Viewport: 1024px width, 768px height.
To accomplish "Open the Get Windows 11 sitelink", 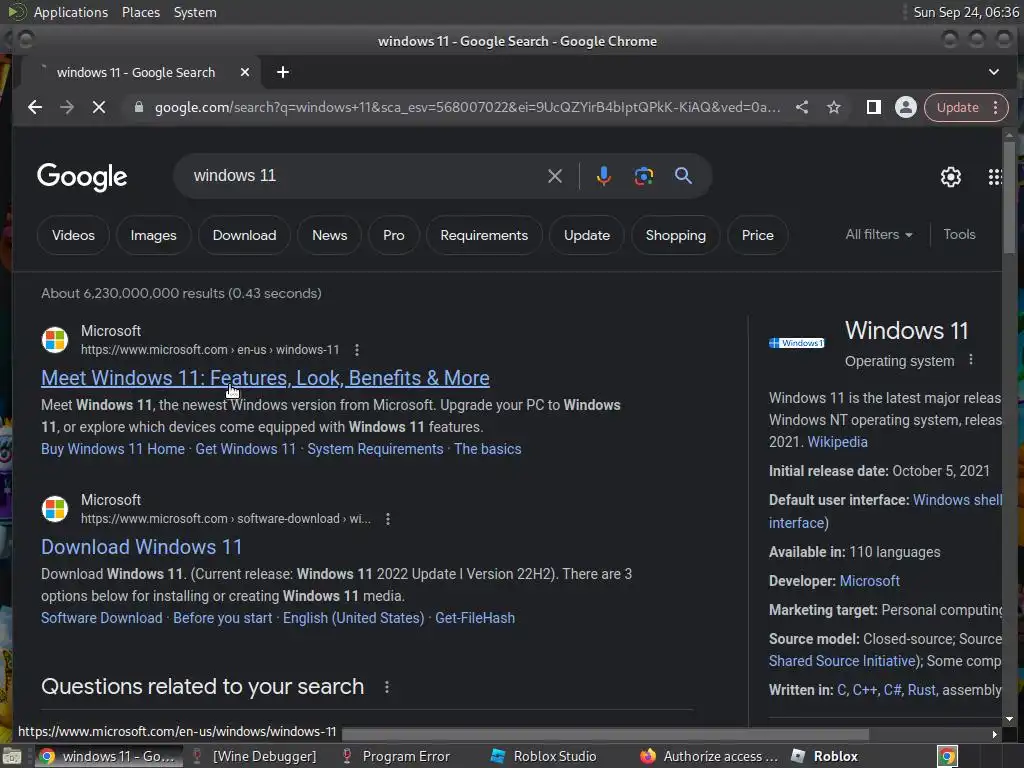I will point(246,449).
